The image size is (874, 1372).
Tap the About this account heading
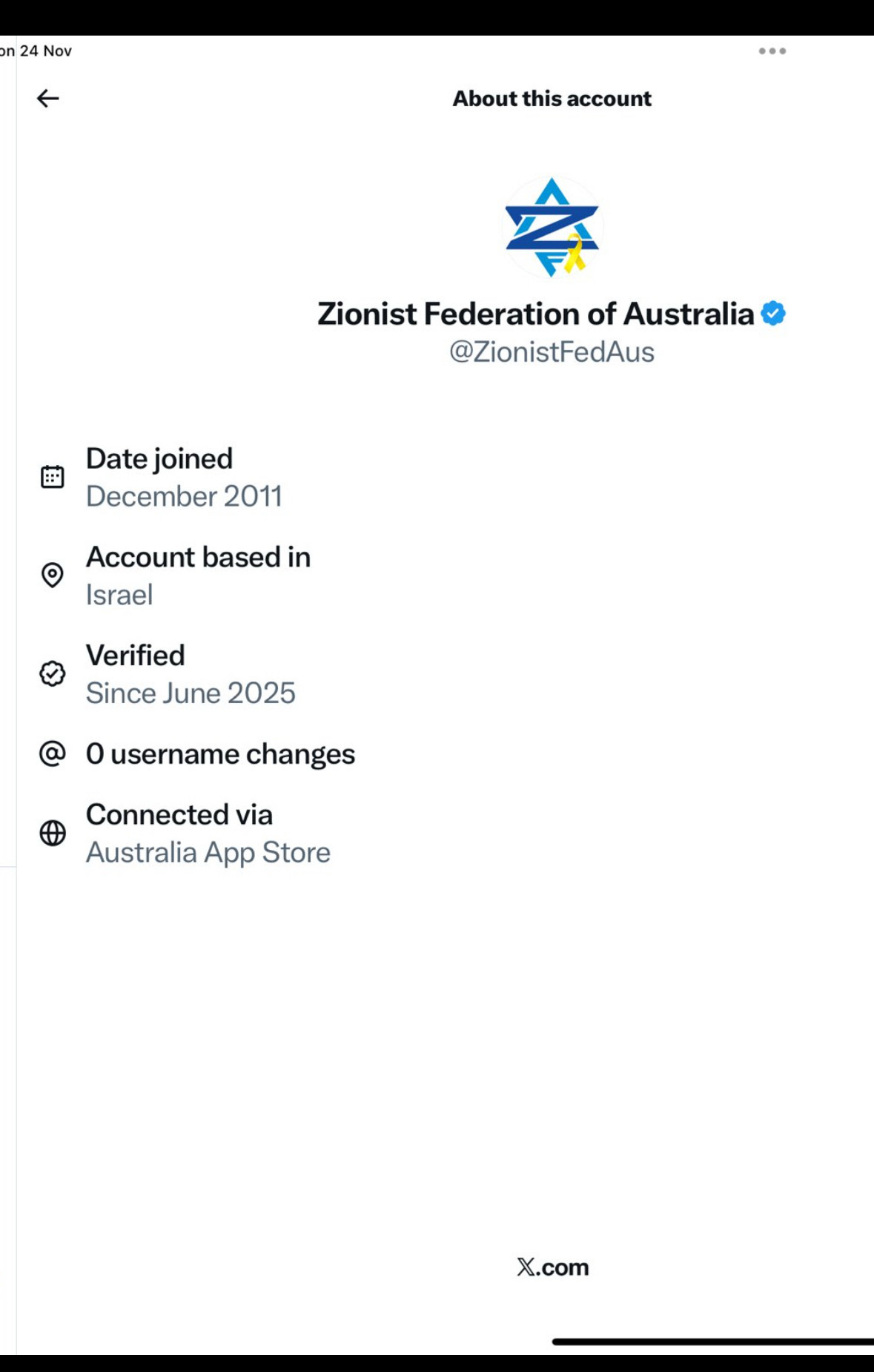pyautogui.click(x=552, y=99)
